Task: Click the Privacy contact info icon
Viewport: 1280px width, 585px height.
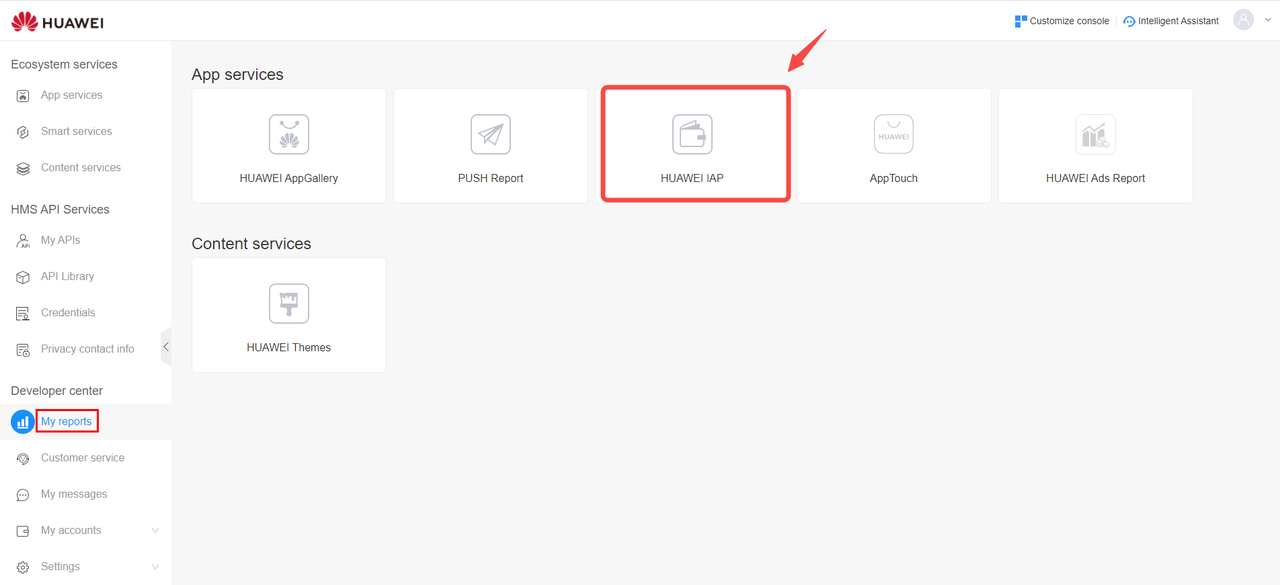Action: point(23,350)
